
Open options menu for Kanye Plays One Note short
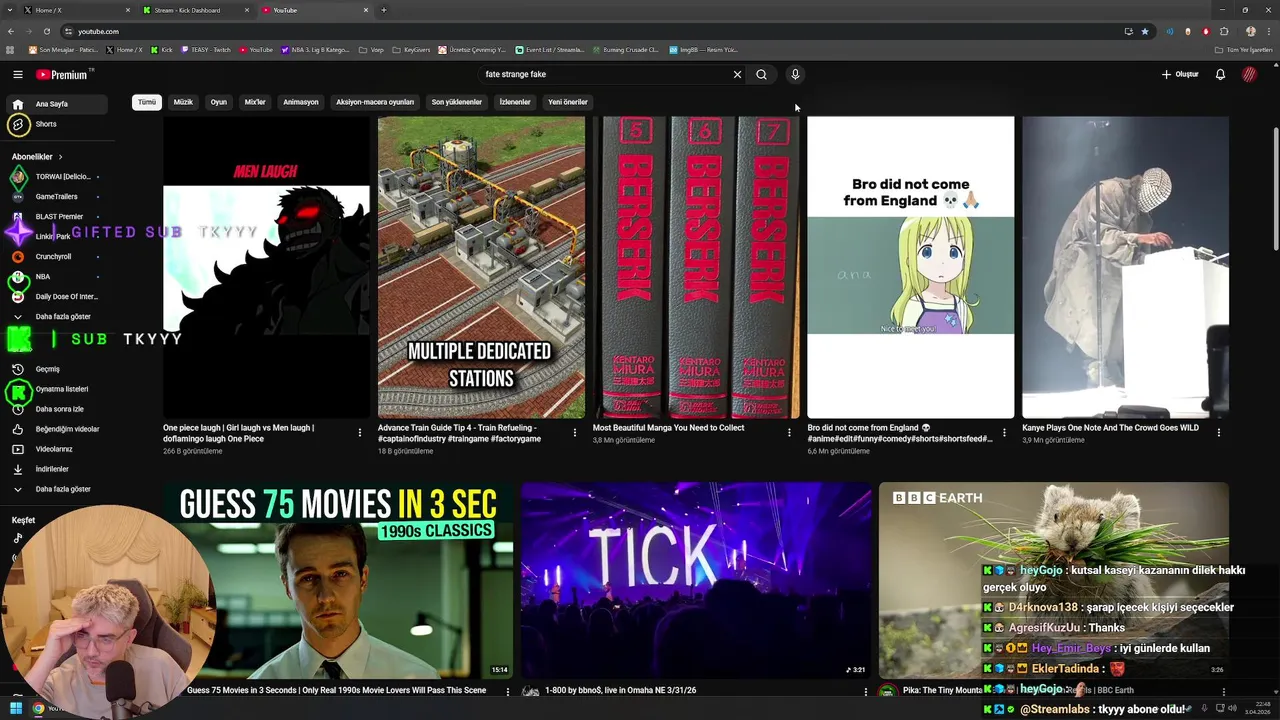click(x=1219, y=432)
